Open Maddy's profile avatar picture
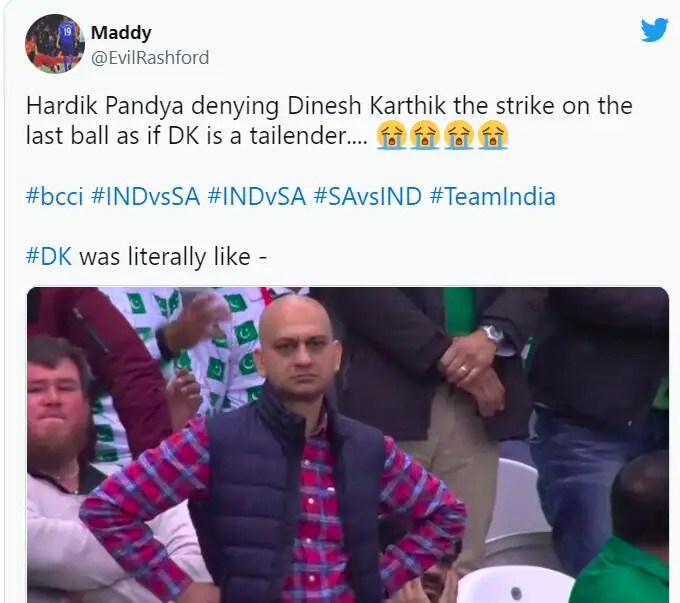Viewport: 680px width, 603px height. point(55,44)
